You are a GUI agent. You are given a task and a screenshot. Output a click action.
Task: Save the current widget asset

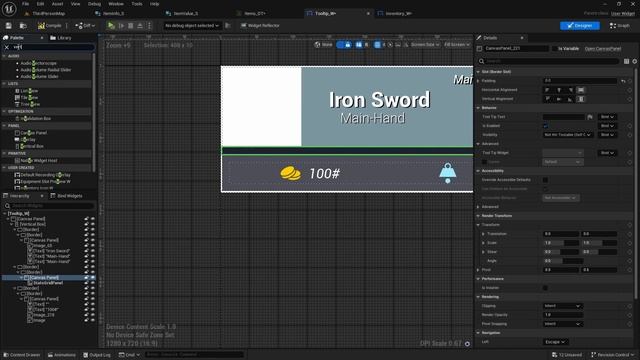tap(9, 26)
